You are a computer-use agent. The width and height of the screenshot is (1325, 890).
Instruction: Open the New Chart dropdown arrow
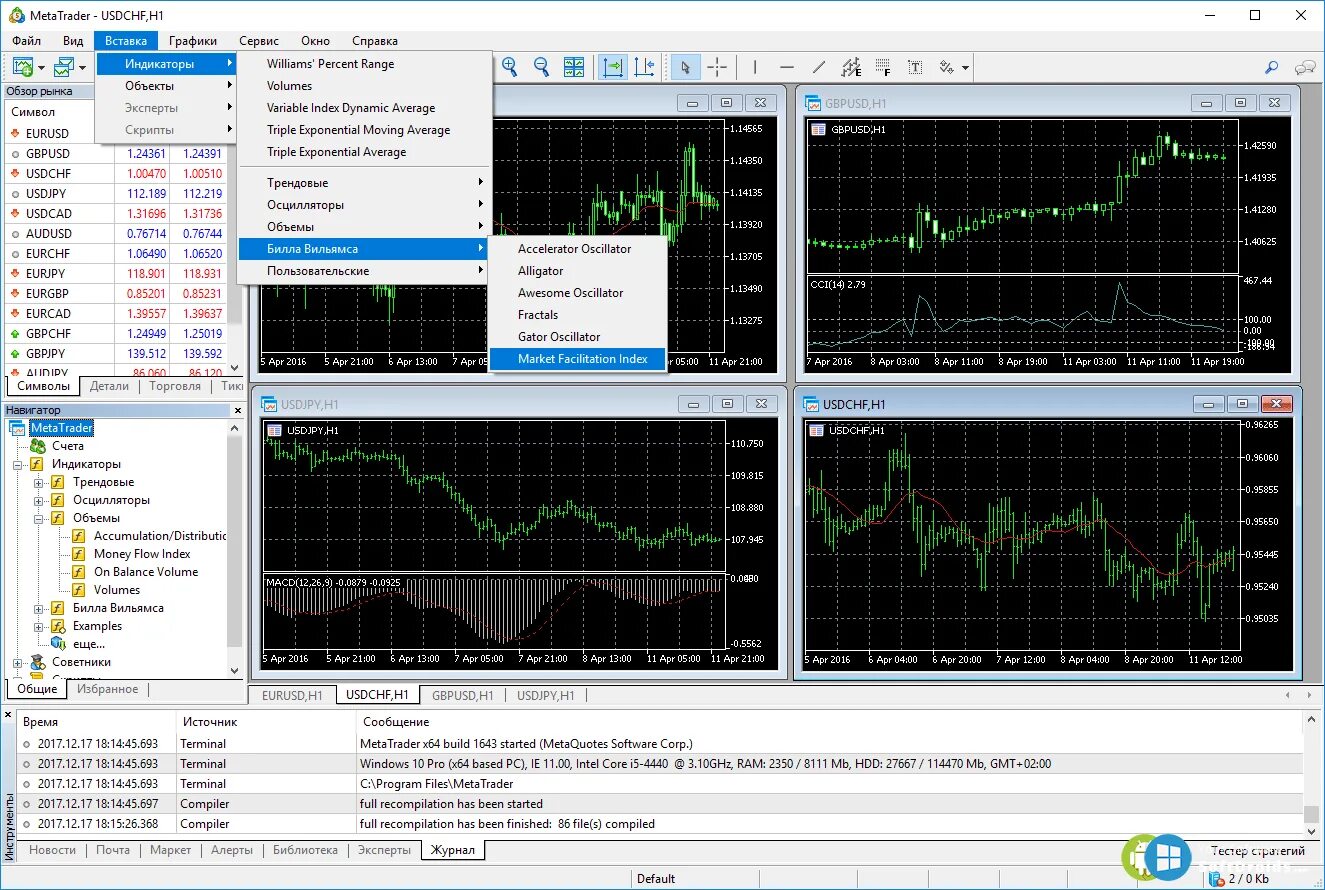click(x=42, y=68)
